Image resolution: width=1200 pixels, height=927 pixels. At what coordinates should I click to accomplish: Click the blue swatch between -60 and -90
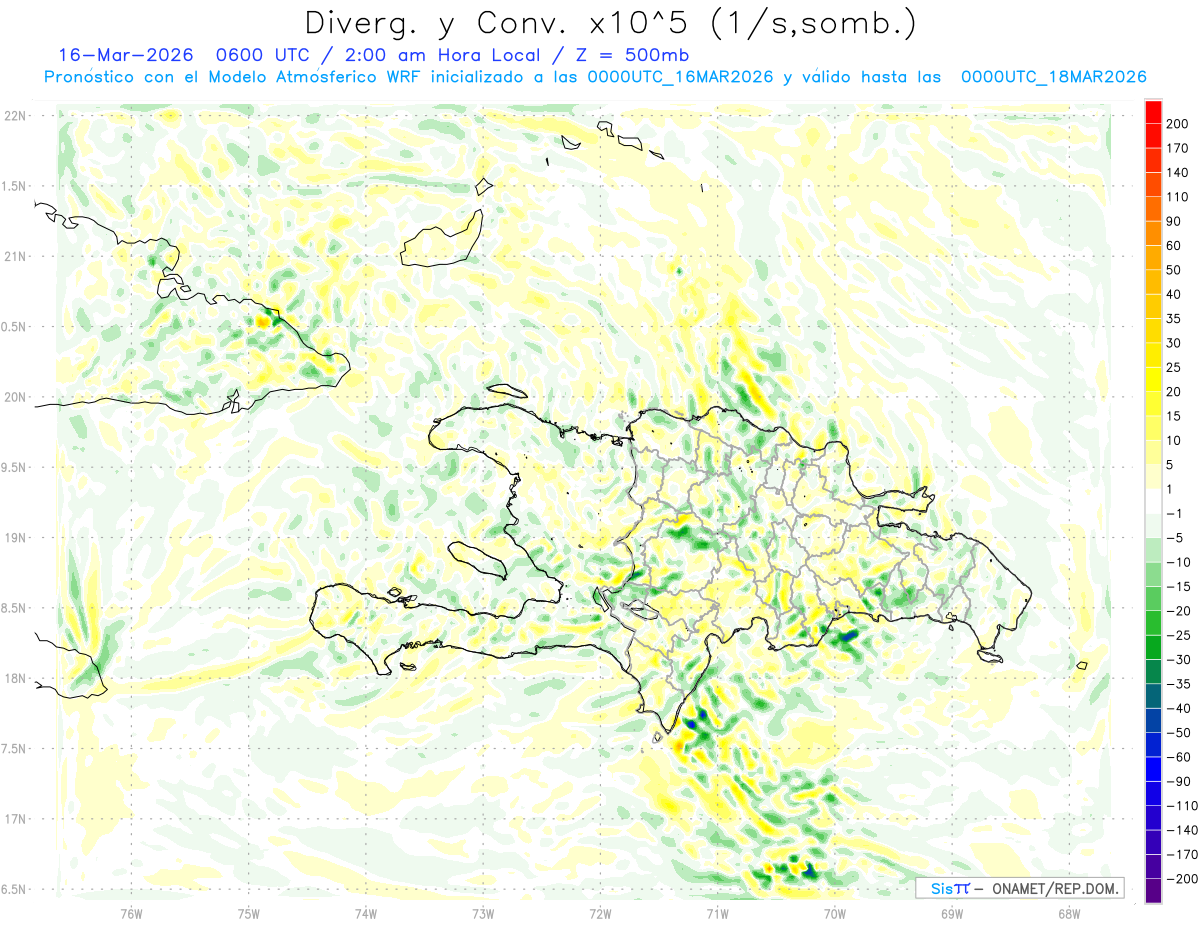pos(1153,769)
